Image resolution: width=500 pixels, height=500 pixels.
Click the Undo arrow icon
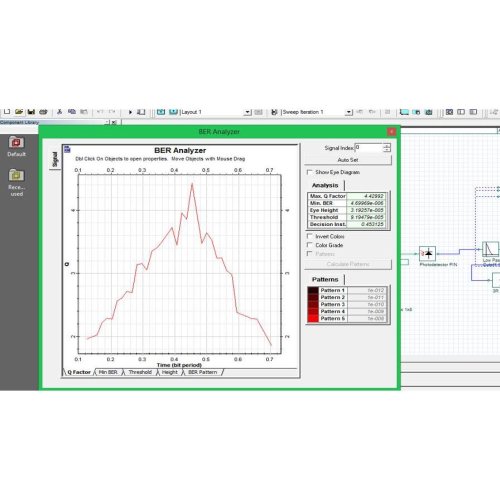pos(100,112)
